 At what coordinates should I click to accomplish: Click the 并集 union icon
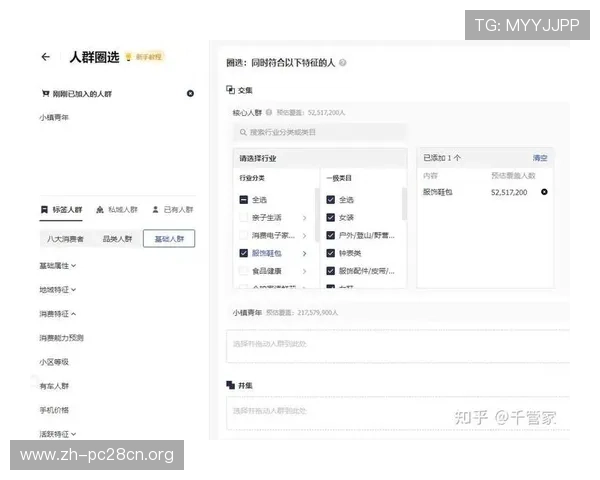click(x=230, y=385)
